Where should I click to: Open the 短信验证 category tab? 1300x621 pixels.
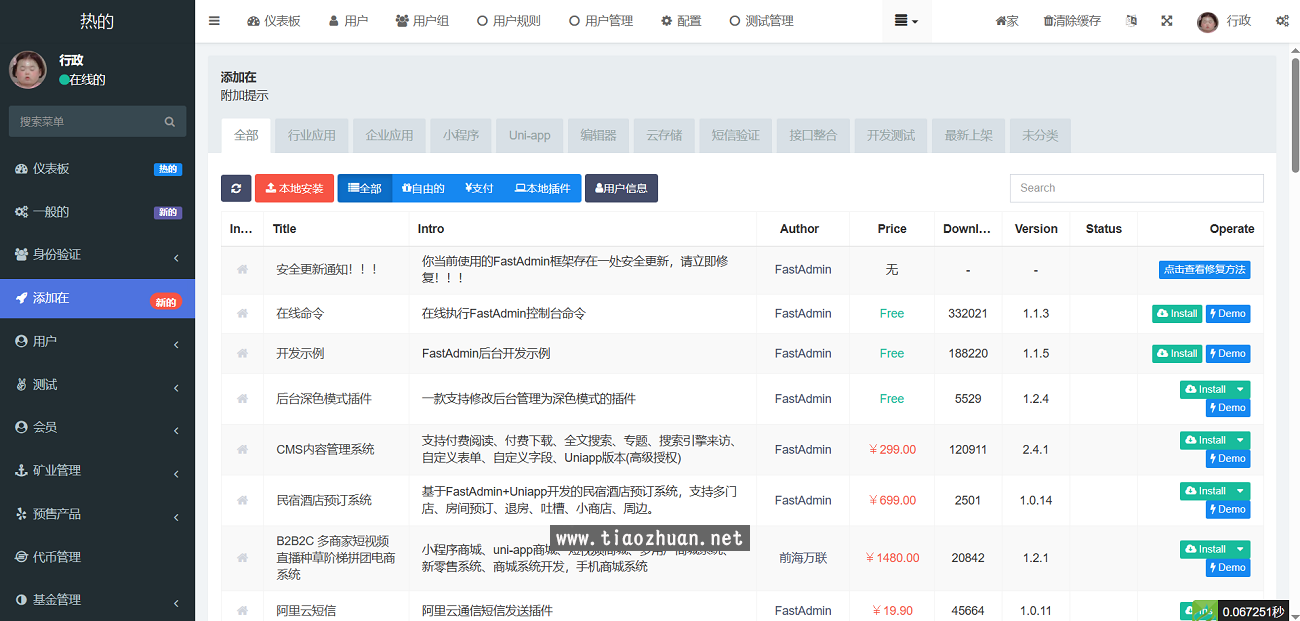pyautogui.click(x=735, y=135)
